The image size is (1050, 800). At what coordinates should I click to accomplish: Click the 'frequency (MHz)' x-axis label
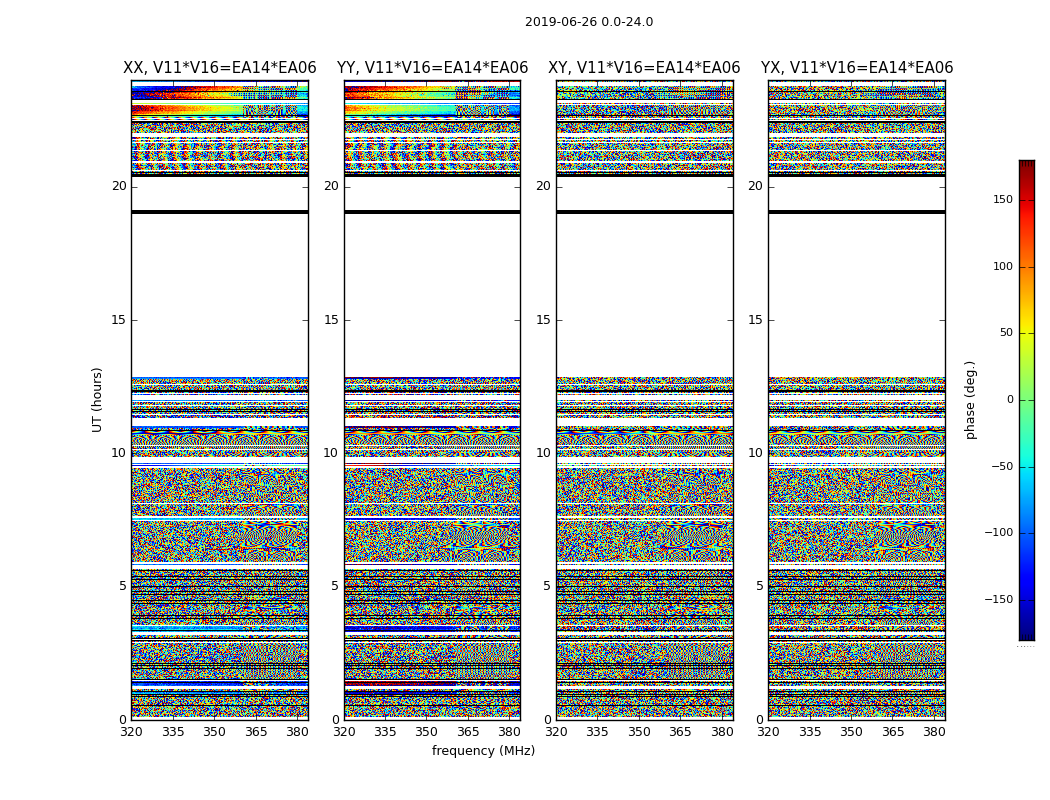click(483, 750)
